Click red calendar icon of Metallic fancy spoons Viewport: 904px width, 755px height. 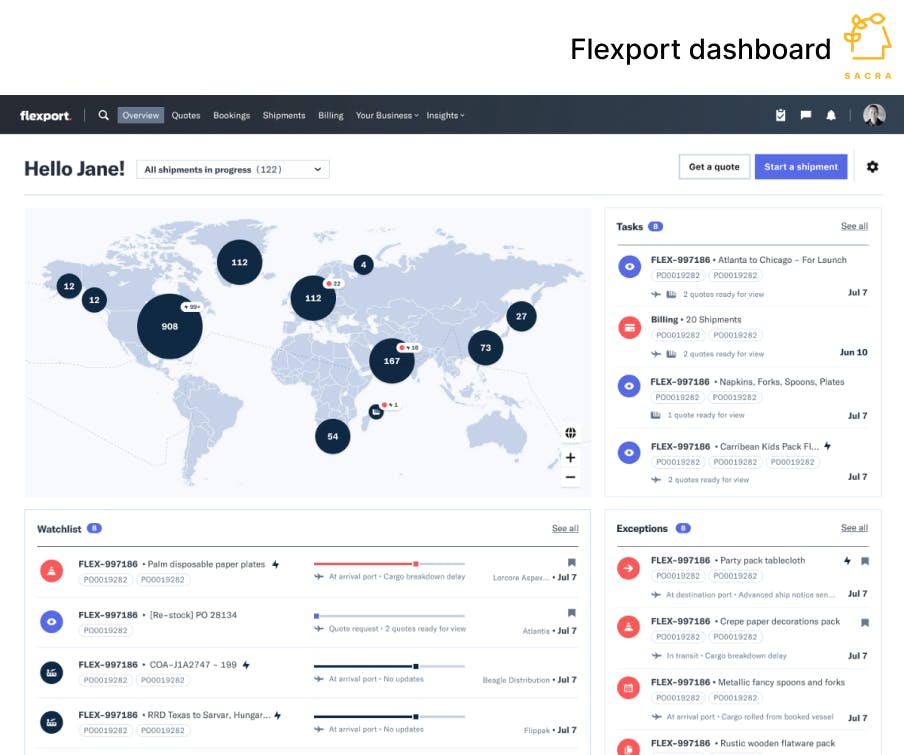628,688
